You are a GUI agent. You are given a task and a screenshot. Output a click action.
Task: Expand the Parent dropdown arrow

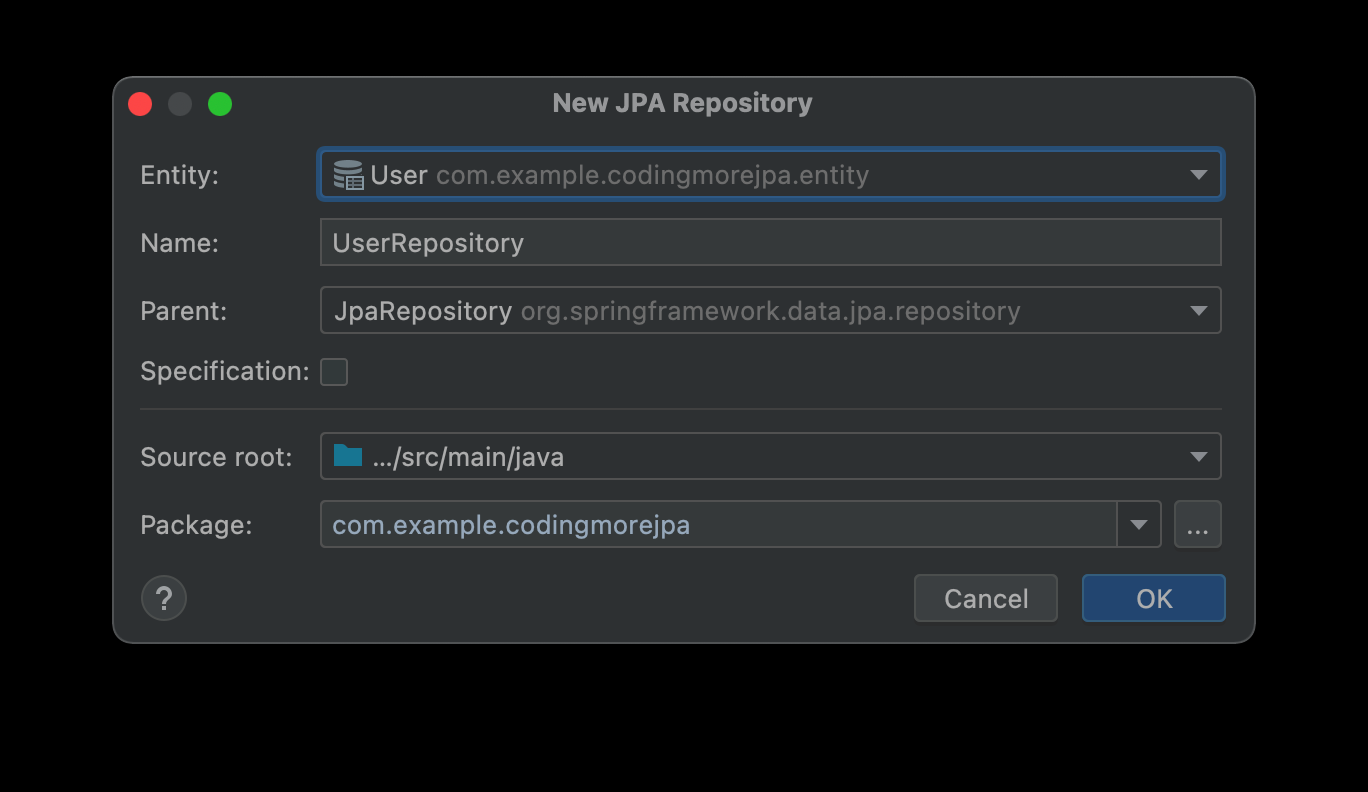pos(1198,311)
